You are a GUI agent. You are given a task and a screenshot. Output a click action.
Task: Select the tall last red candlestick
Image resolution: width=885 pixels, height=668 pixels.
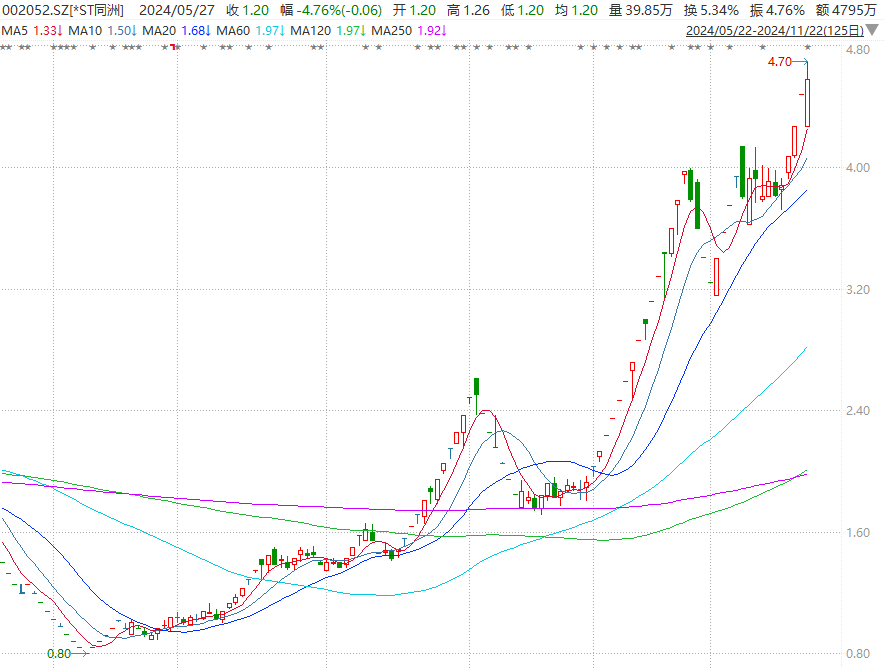(807, 103)
